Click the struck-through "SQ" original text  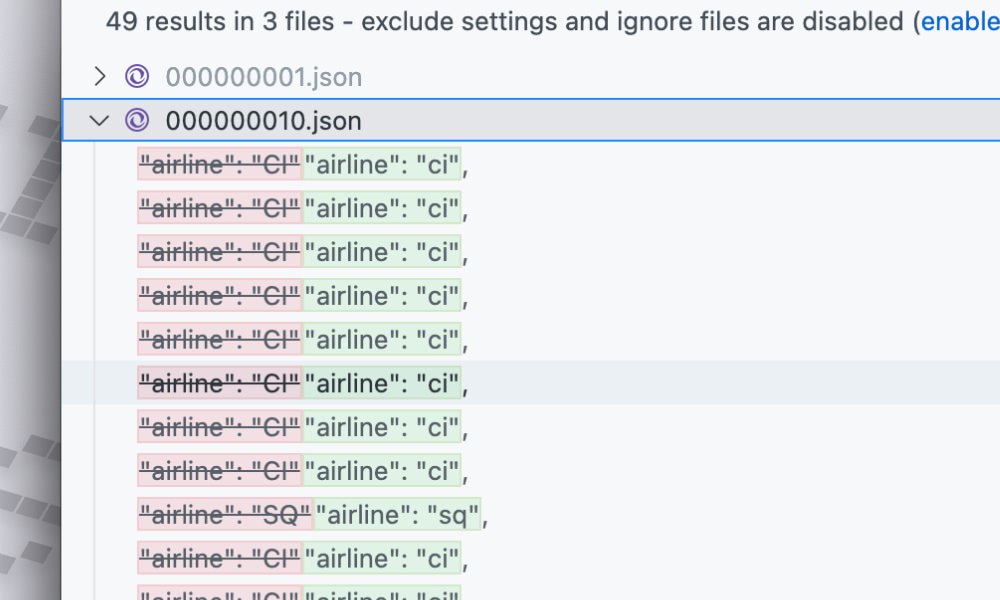pos(225,514)
